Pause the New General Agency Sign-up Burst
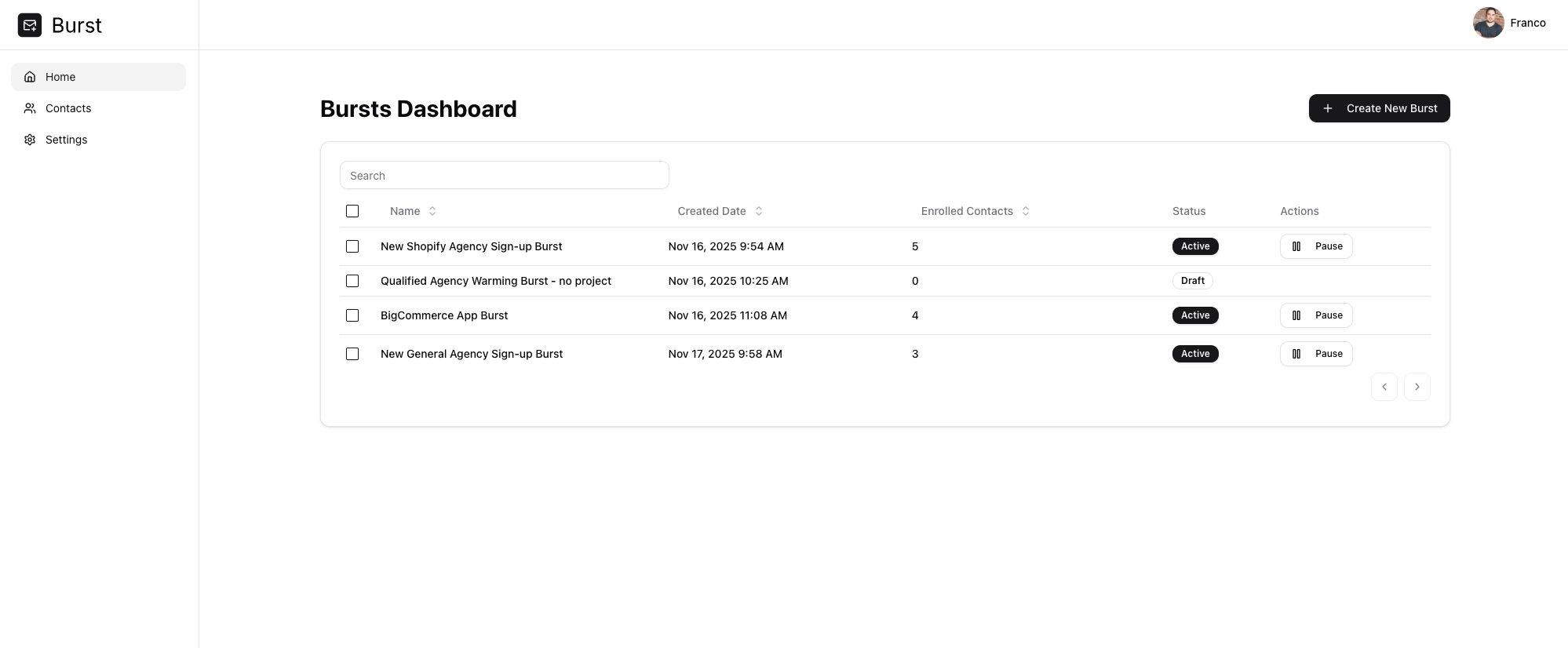Viewport: 1568px width, 648px height. coord(1316,354)
